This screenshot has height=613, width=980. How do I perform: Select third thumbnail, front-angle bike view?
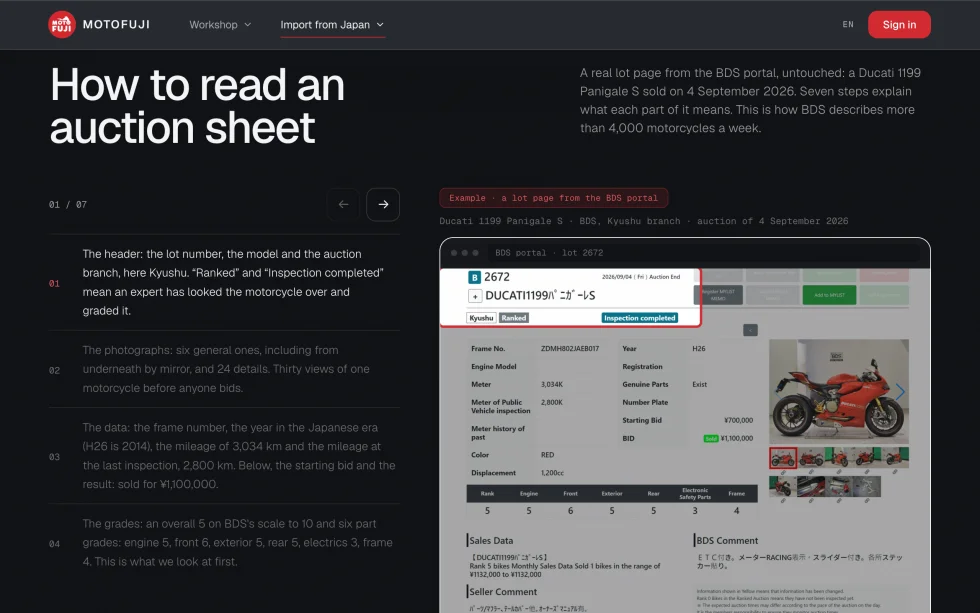[839, 458]
